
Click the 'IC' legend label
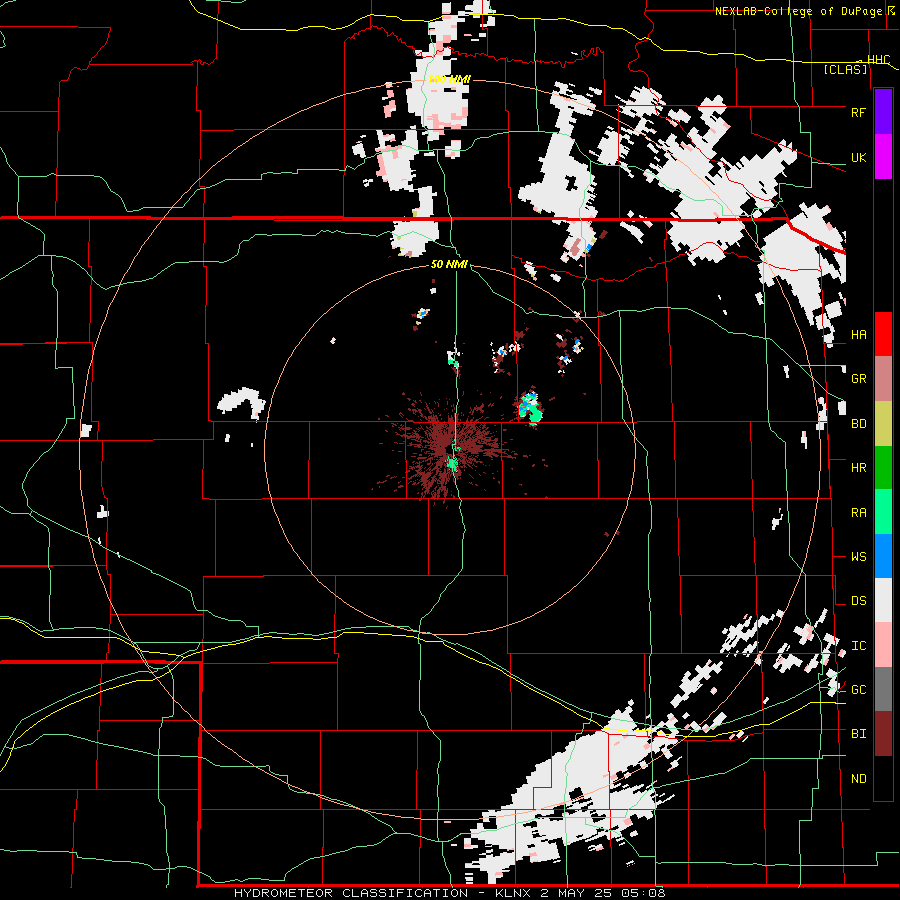(858, 646)
